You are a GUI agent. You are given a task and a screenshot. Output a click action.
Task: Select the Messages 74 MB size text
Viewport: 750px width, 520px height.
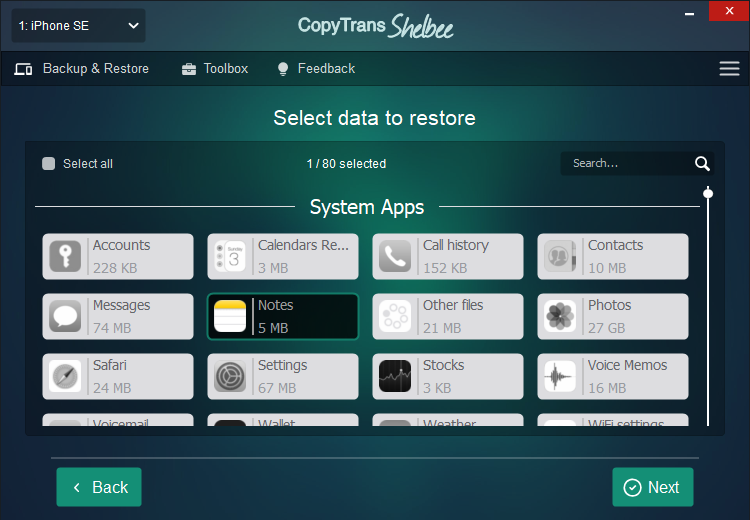[x=112, y=328]
